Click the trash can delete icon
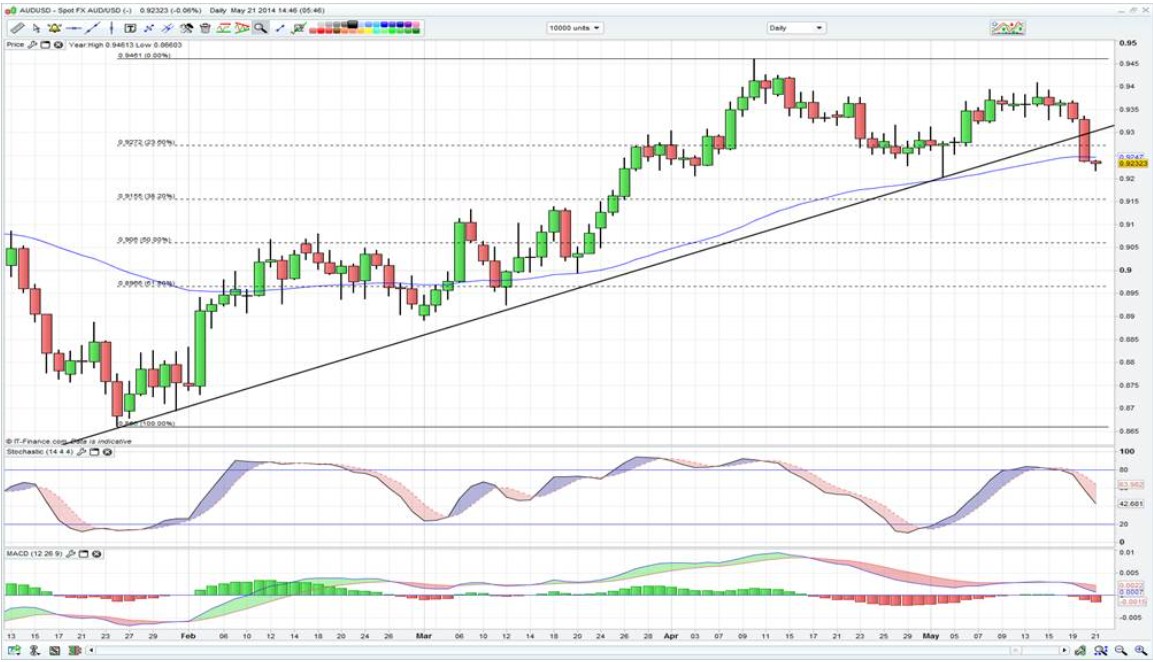This screenshot has width=1153, height=662. (205, 28)
